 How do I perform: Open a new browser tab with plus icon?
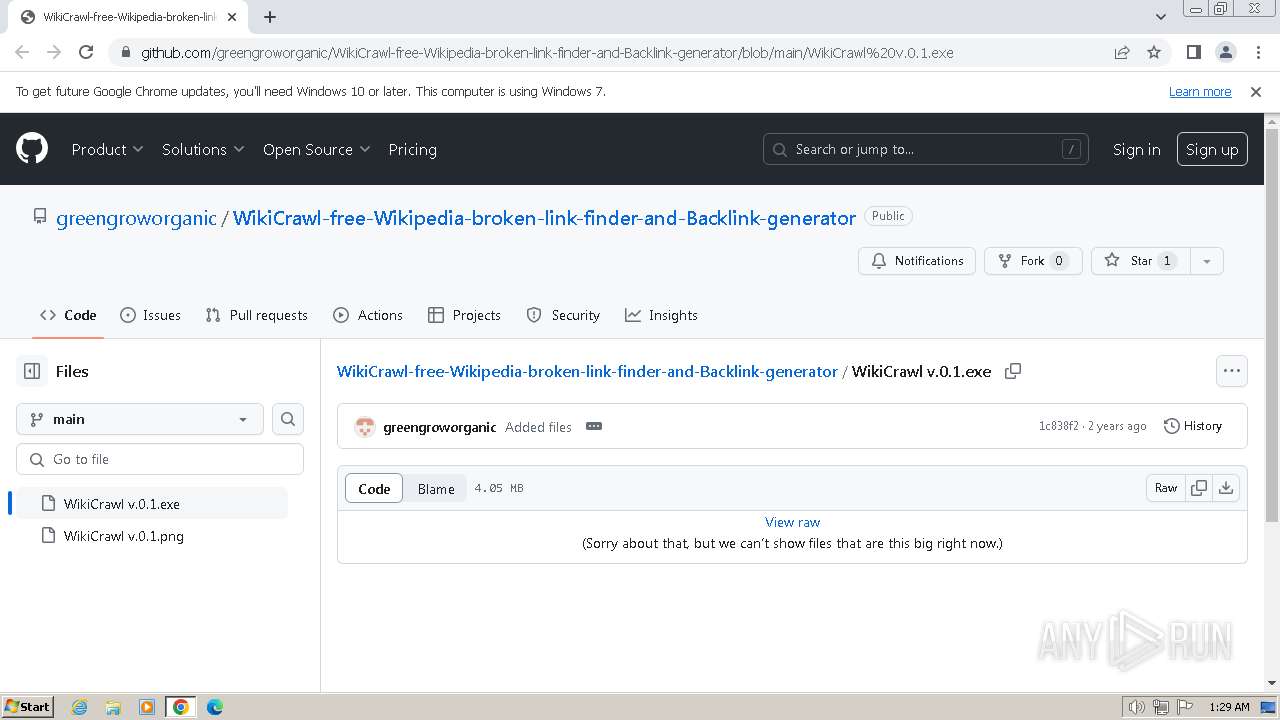tap(270, 17)
